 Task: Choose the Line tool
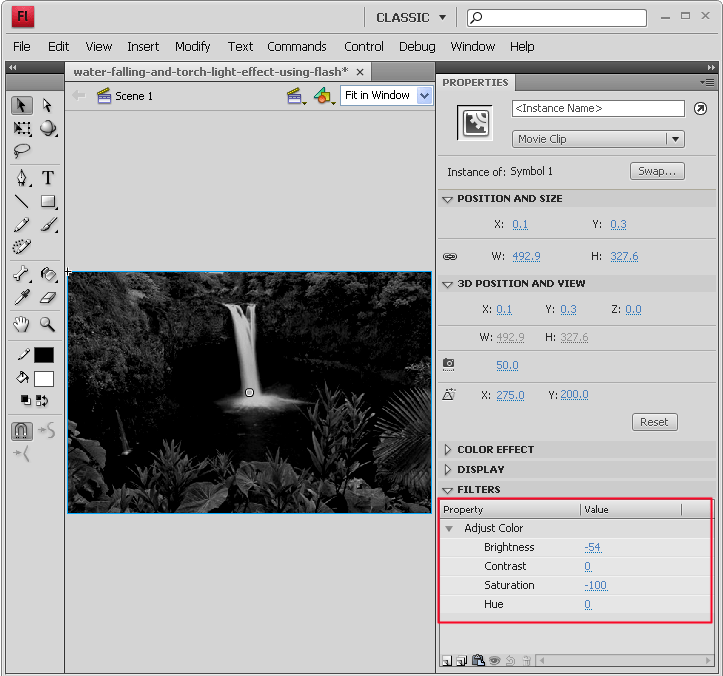coord(22,202)
